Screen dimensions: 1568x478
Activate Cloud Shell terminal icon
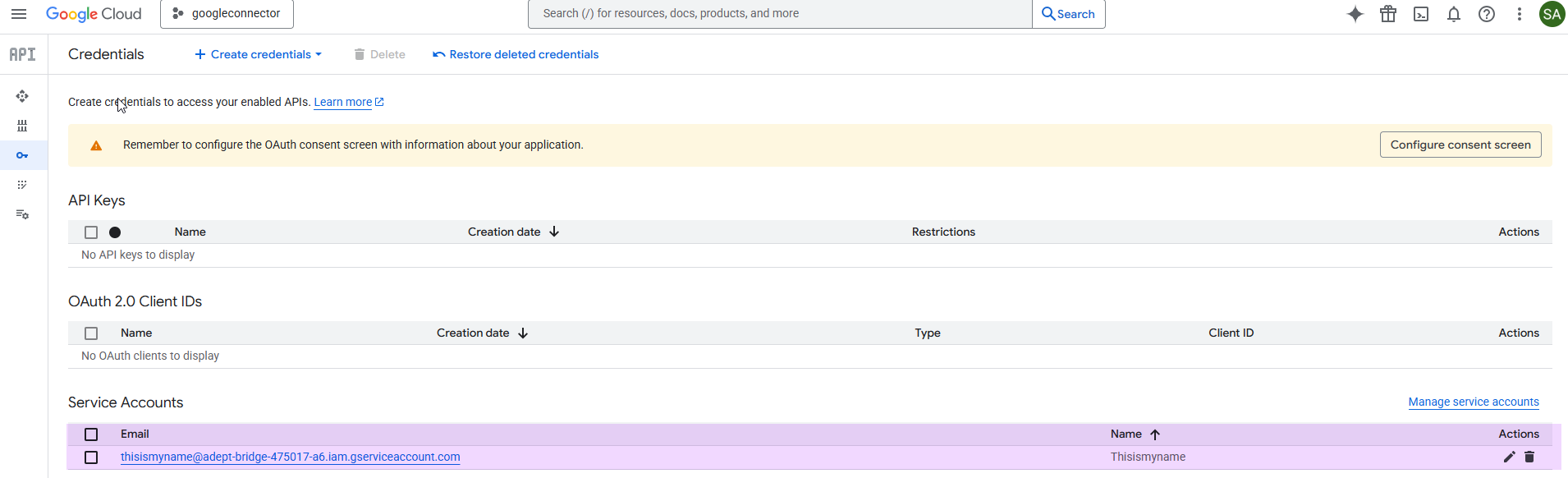pyautogui.click(x=1421, y=14)
